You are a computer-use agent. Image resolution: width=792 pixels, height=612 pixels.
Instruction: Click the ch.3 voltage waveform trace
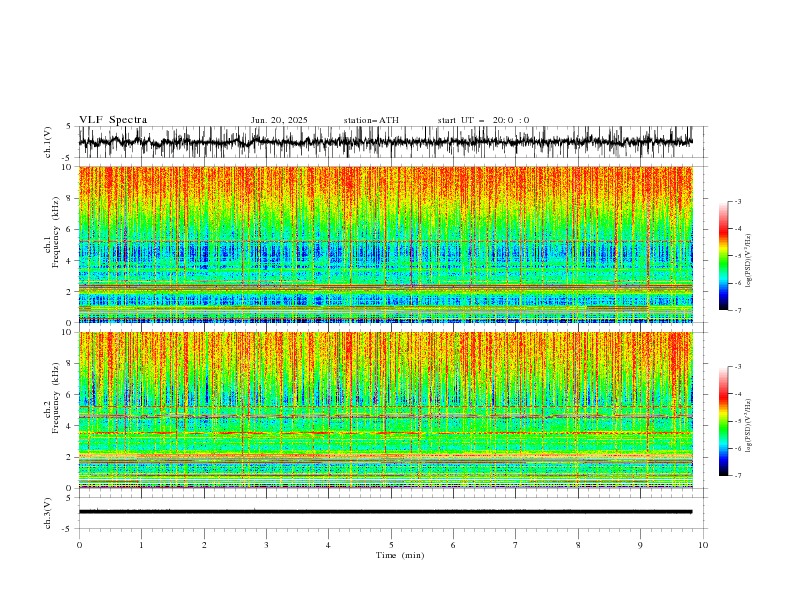click(385, 512)
